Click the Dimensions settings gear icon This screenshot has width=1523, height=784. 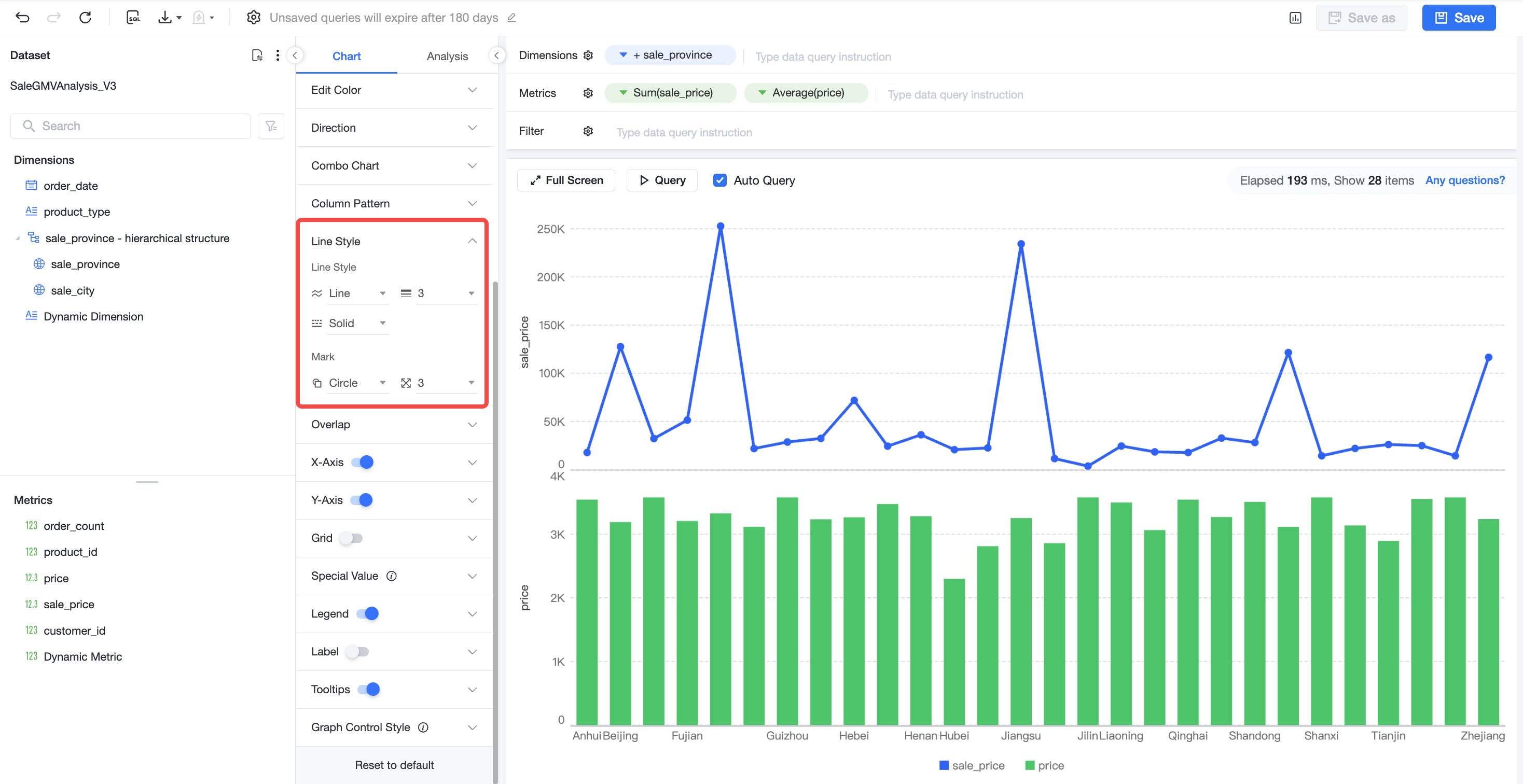[x=588, y=55]
